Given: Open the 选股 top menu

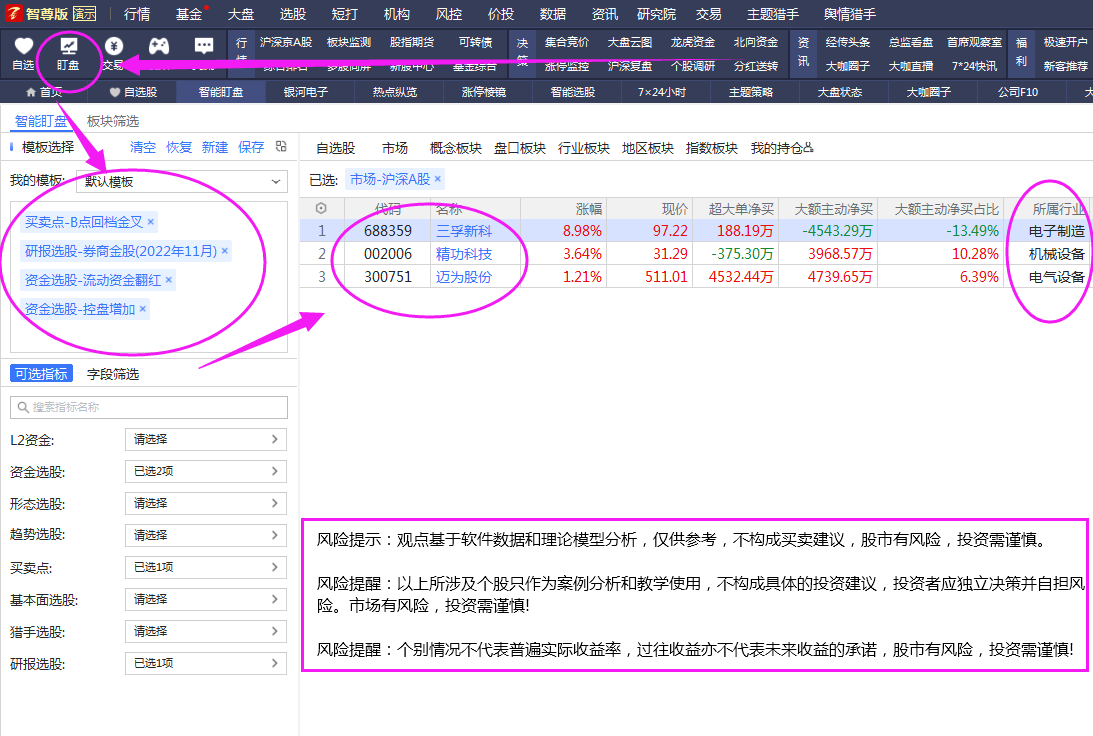Looking at the screenshot, I should 293,14.
